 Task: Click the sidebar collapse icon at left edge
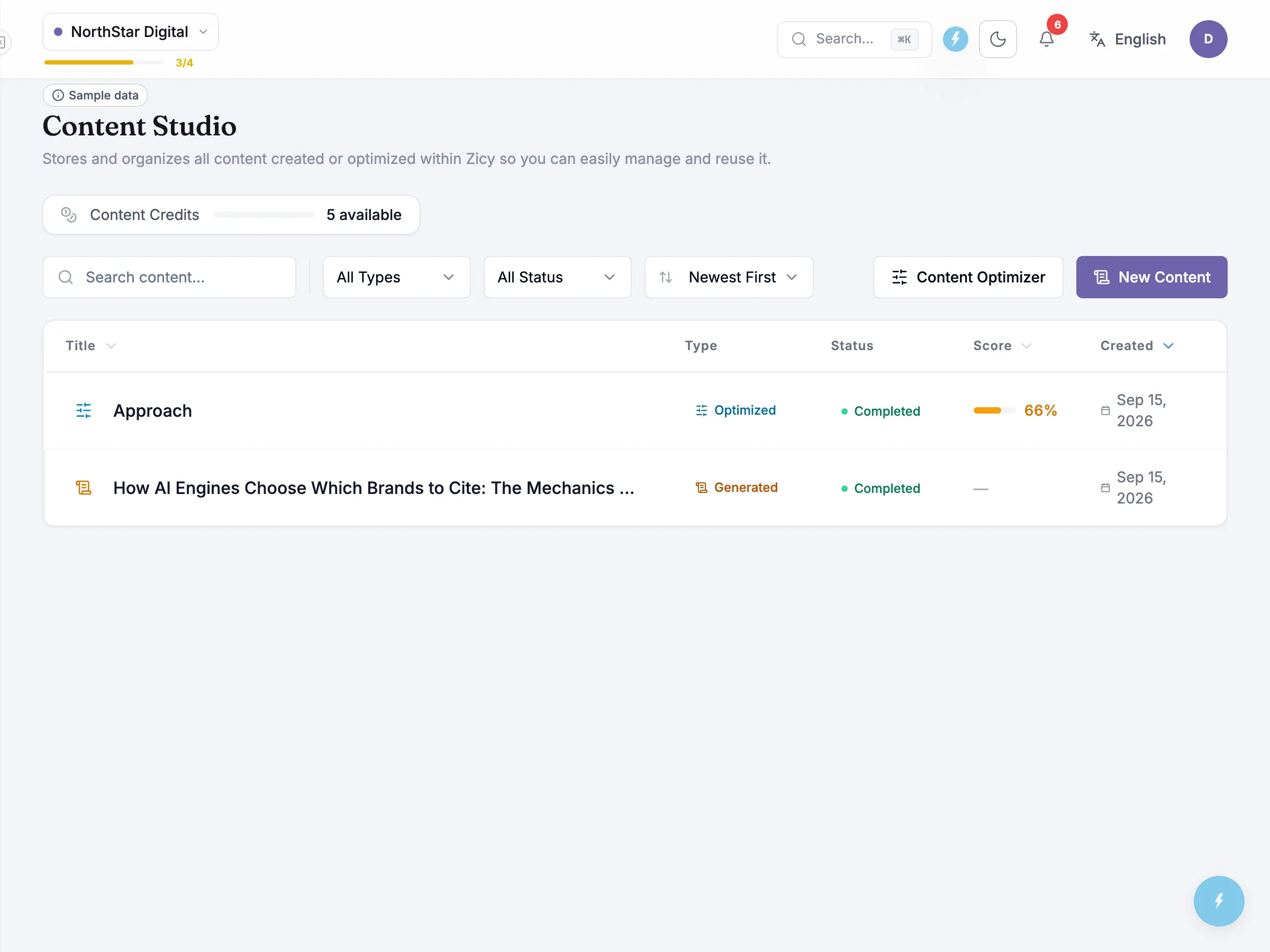click(x=4, y=42)
